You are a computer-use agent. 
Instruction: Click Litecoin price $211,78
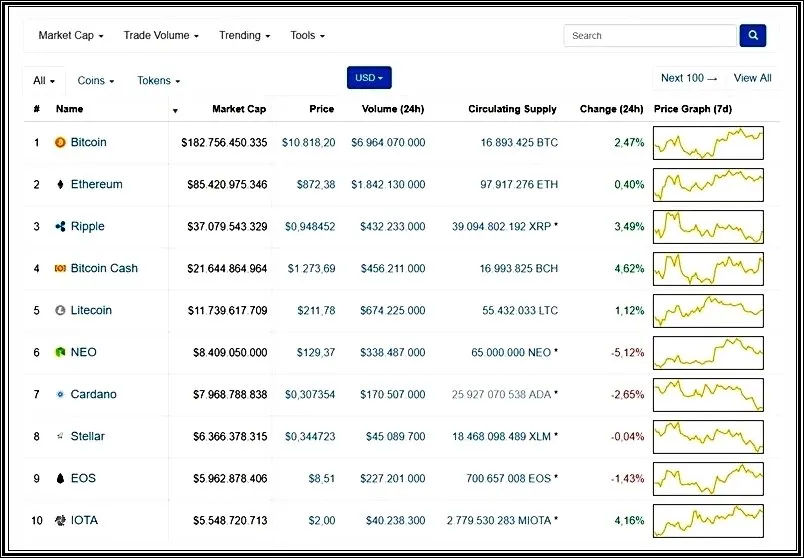point(316,311)
